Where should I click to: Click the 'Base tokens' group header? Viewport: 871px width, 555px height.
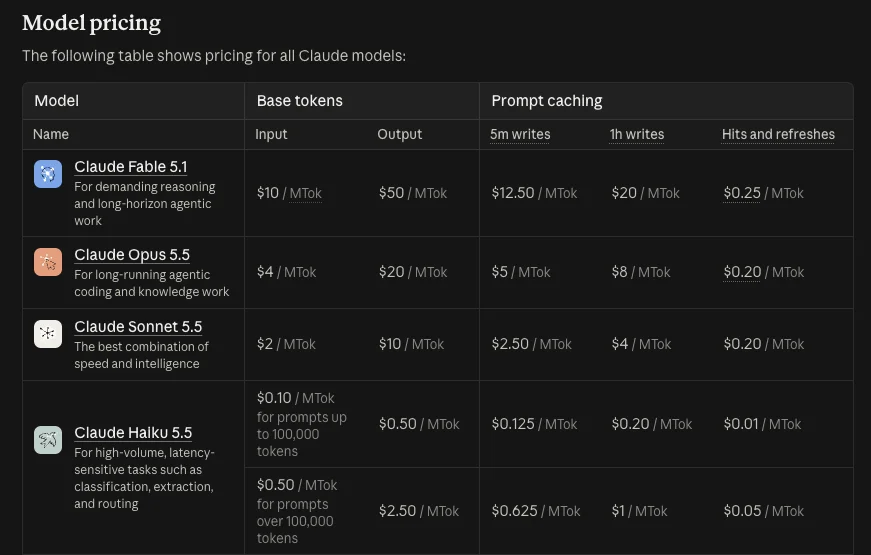pyautogui.click(x=299, y=101)
